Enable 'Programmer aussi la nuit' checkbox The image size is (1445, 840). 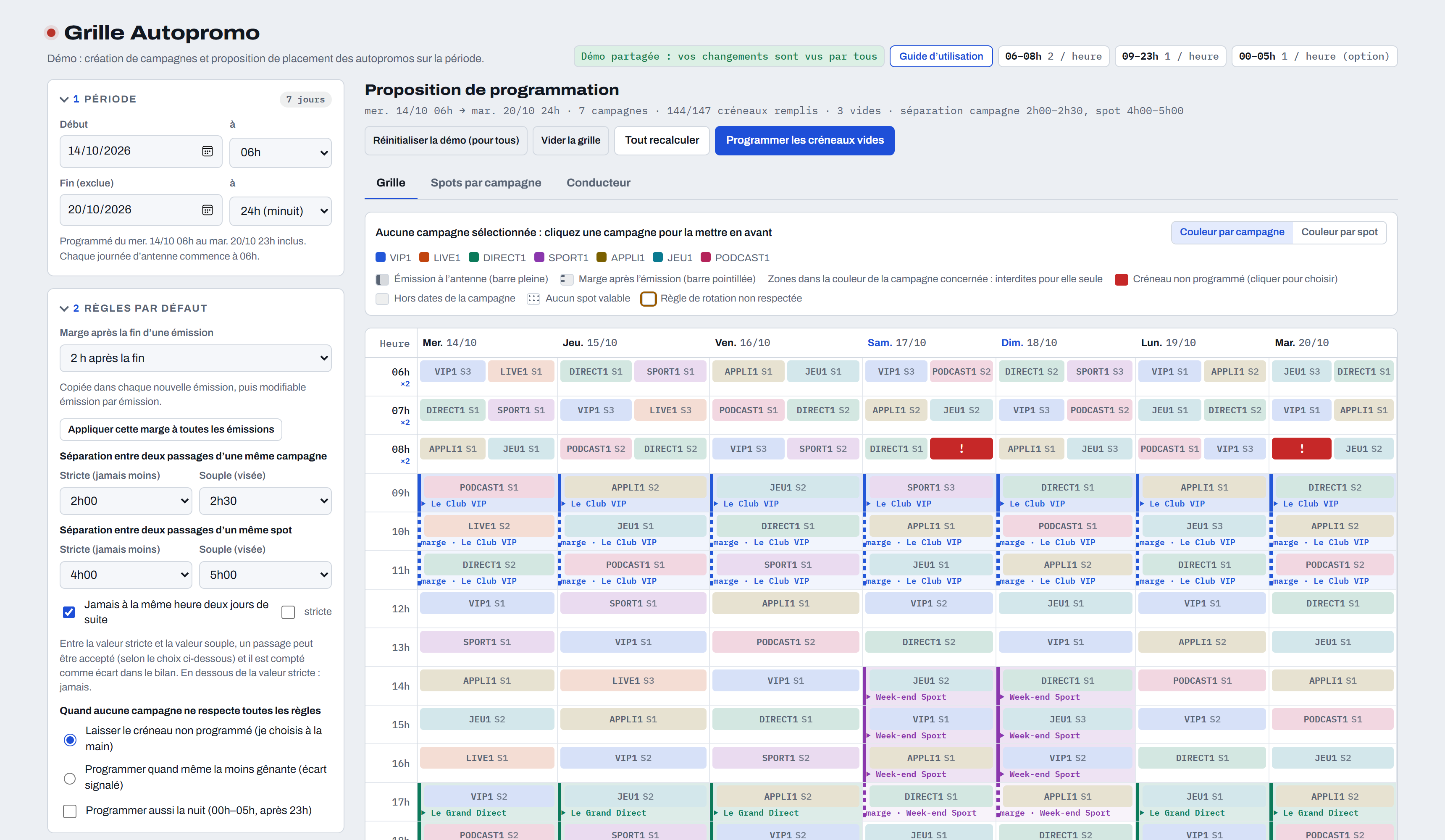(x=69, y=811)
